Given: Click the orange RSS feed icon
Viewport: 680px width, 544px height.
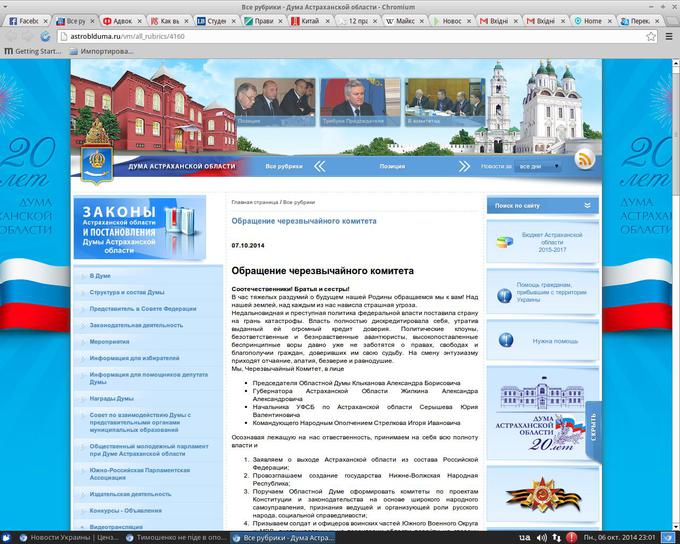Looking at the screenshot, I should coord(585,158).
